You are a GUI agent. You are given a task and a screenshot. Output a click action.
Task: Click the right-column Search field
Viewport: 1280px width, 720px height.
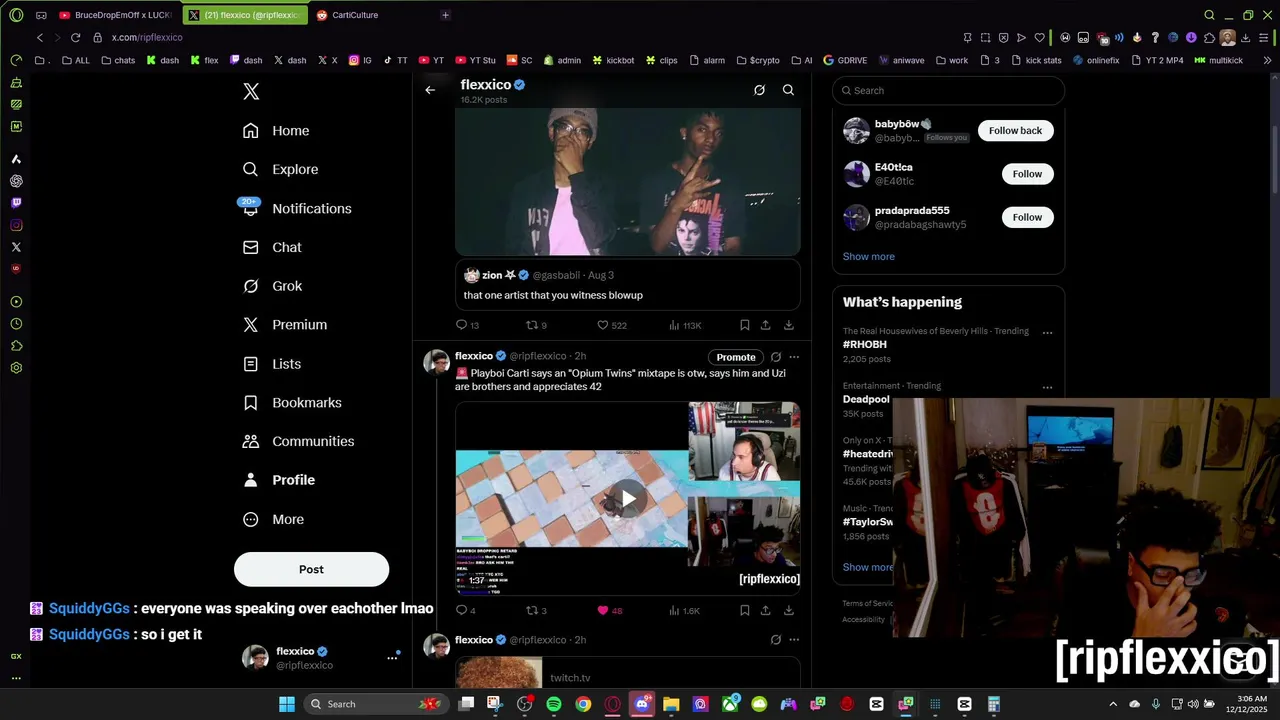(x=948, y=90)
